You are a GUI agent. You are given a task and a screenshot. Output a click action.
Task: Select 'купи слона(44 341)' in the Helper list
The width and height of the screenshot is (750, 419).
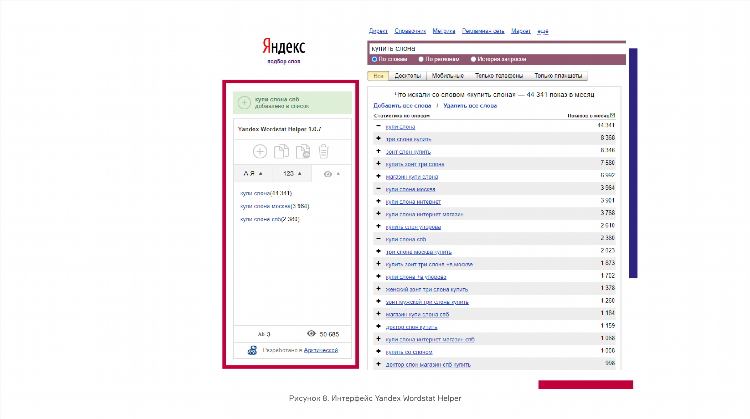coord(266,193)
